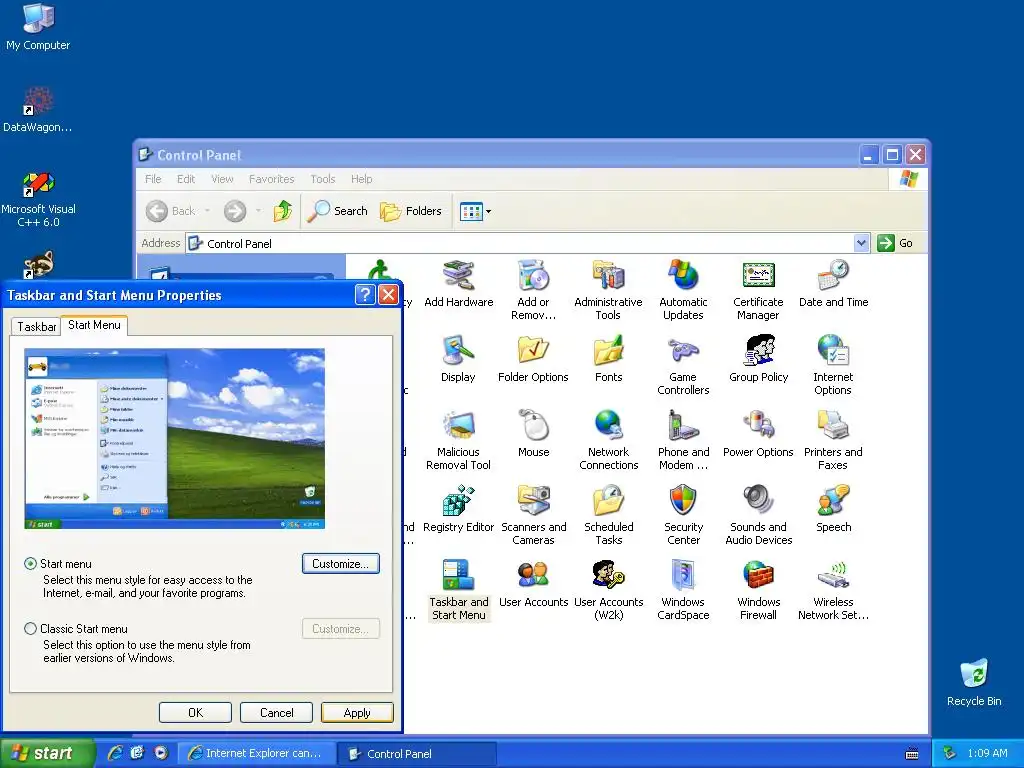Open Wireless Network Setup icon
The width and height of the screenshot is (1024, 768).
tap(833, 590)
